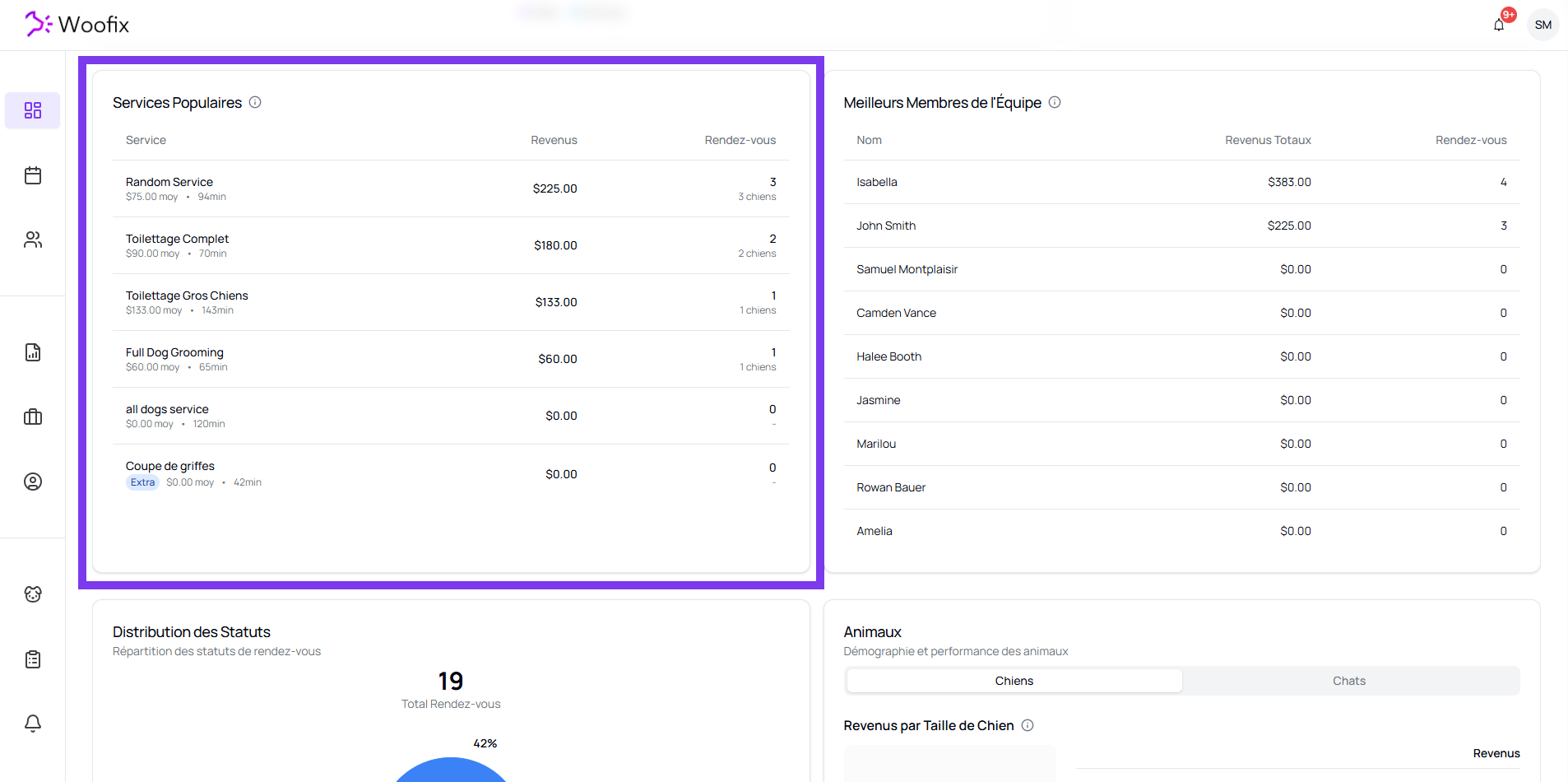Open the reports chart document icon
1568x782 pixels.
click(x=33, y=352)
